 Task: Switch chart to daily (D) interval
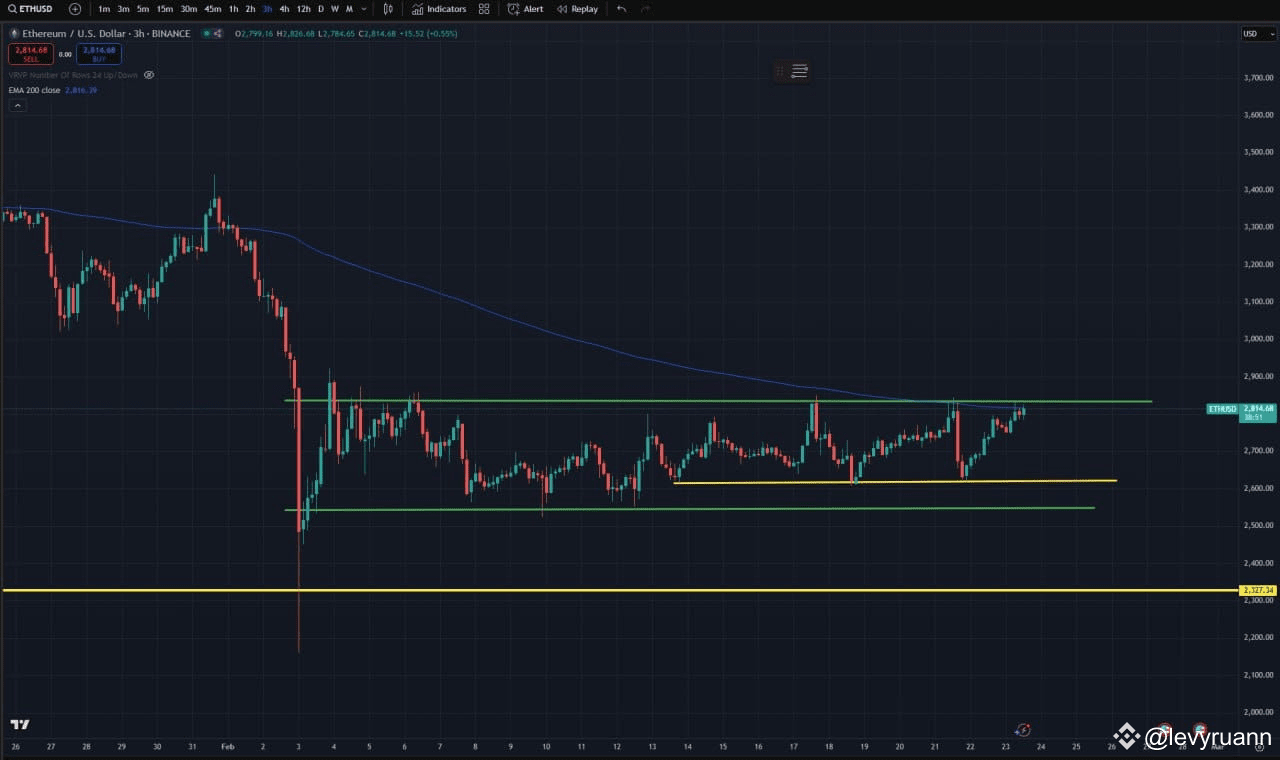(x=321, y=9)
